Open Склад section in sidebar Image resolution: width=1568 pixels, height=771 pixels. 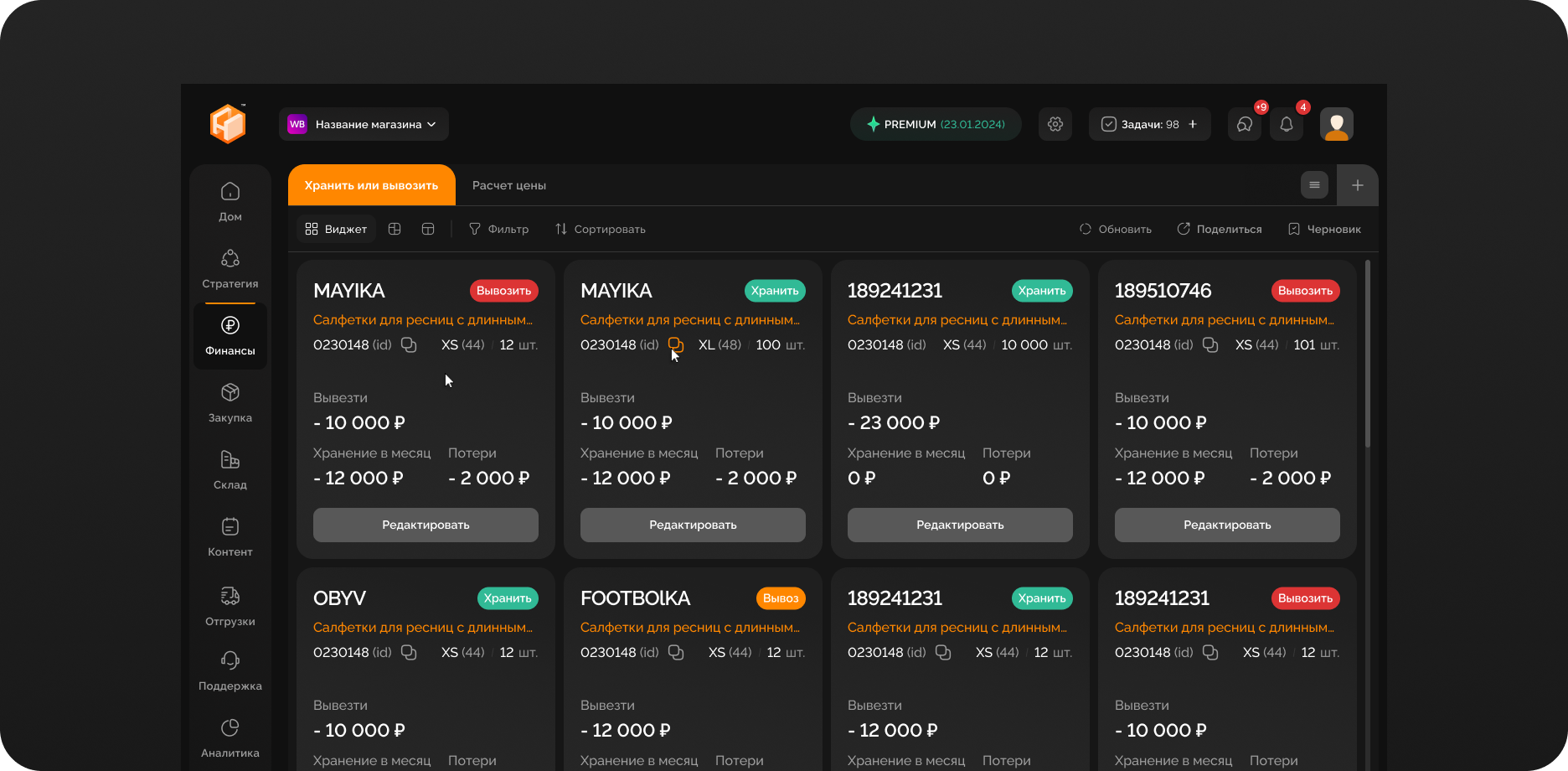click(230, 469)
